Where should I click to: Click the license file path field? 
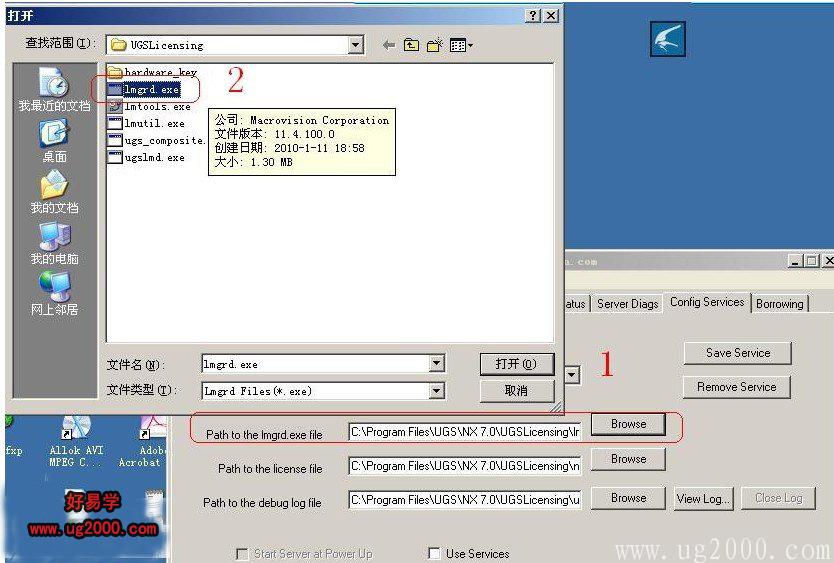[x=465, y=466]
